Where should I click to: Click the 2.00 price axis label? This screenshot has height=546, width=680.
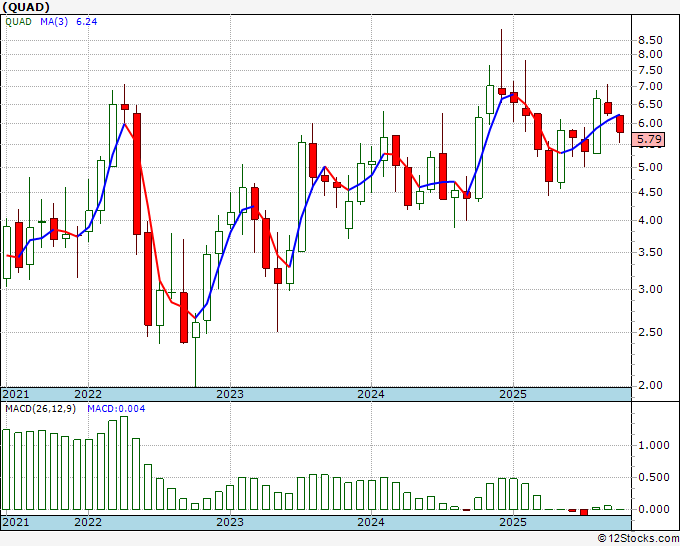coord(649,385)
